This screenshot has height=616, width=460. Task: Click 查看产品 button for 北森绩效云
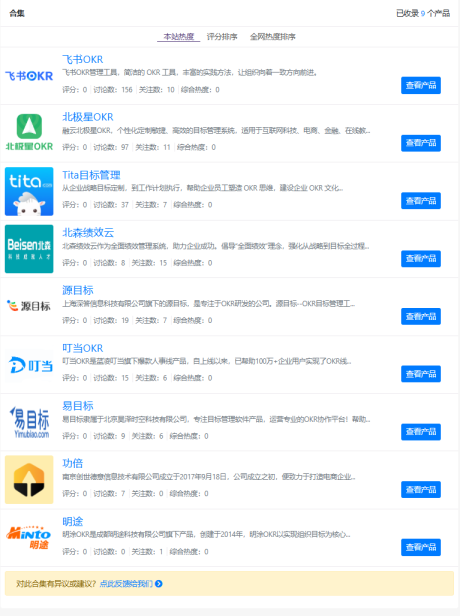[421, 258]
